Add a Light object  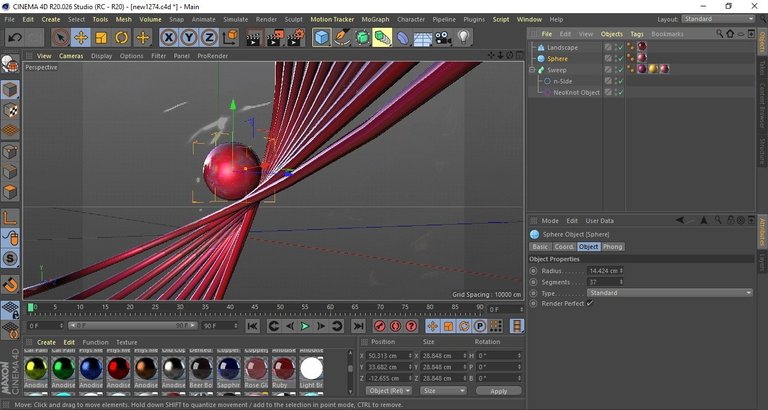click(x=463, y=38)
